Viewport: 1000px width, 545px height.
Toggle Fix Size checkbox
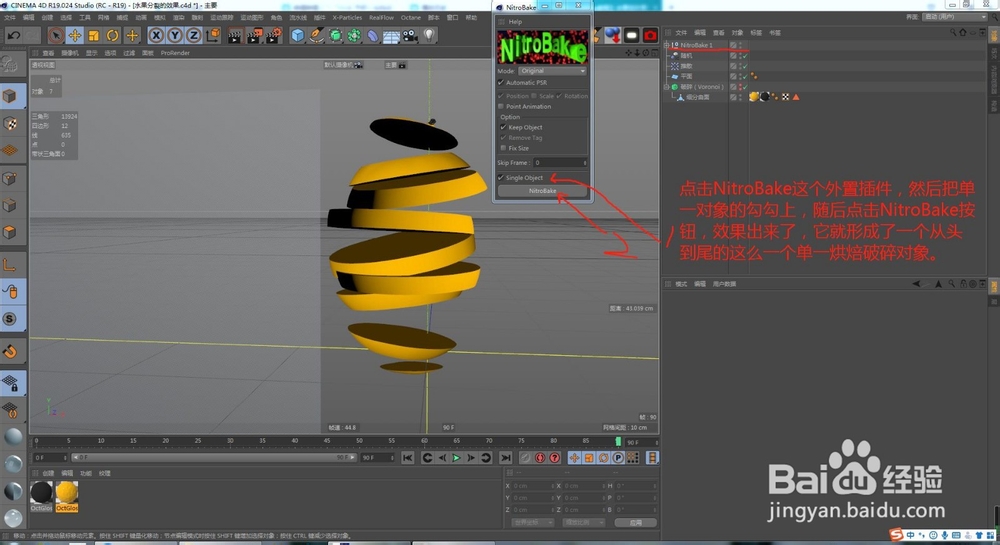point(503,148)
